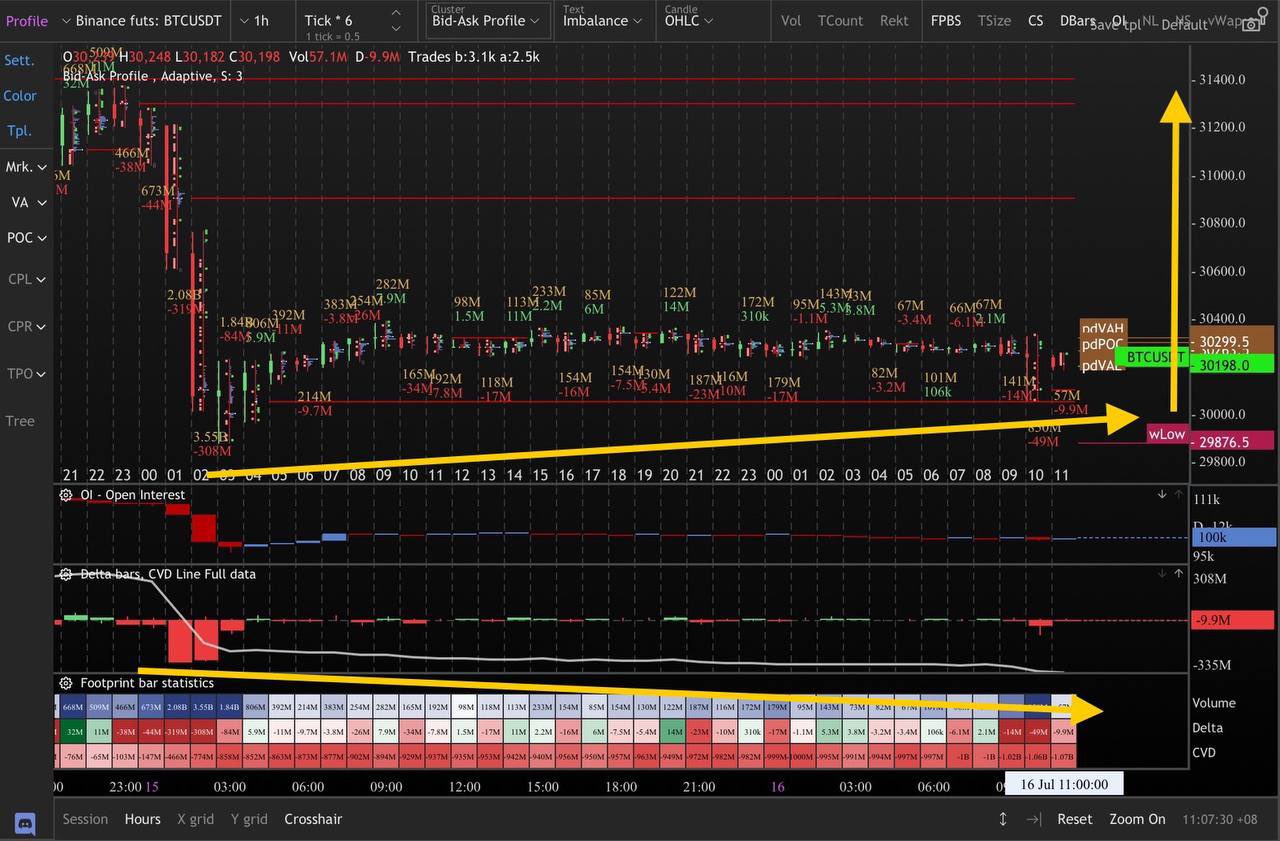This screenshot has width=1280, height=841.
Task: Increase the Tick multiplier with the up stepper
Action: pos(396,13)
